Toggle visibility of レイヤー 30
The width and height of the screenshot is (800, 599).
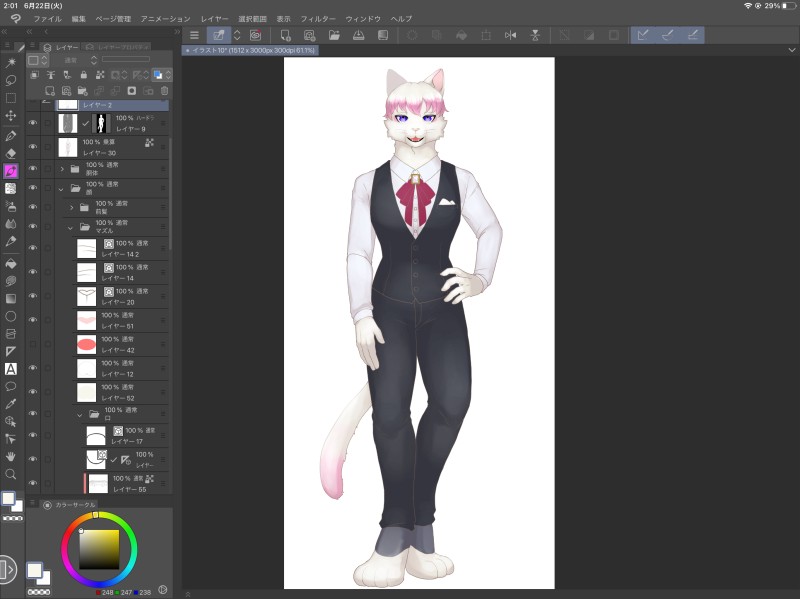(x=33, y=147)
